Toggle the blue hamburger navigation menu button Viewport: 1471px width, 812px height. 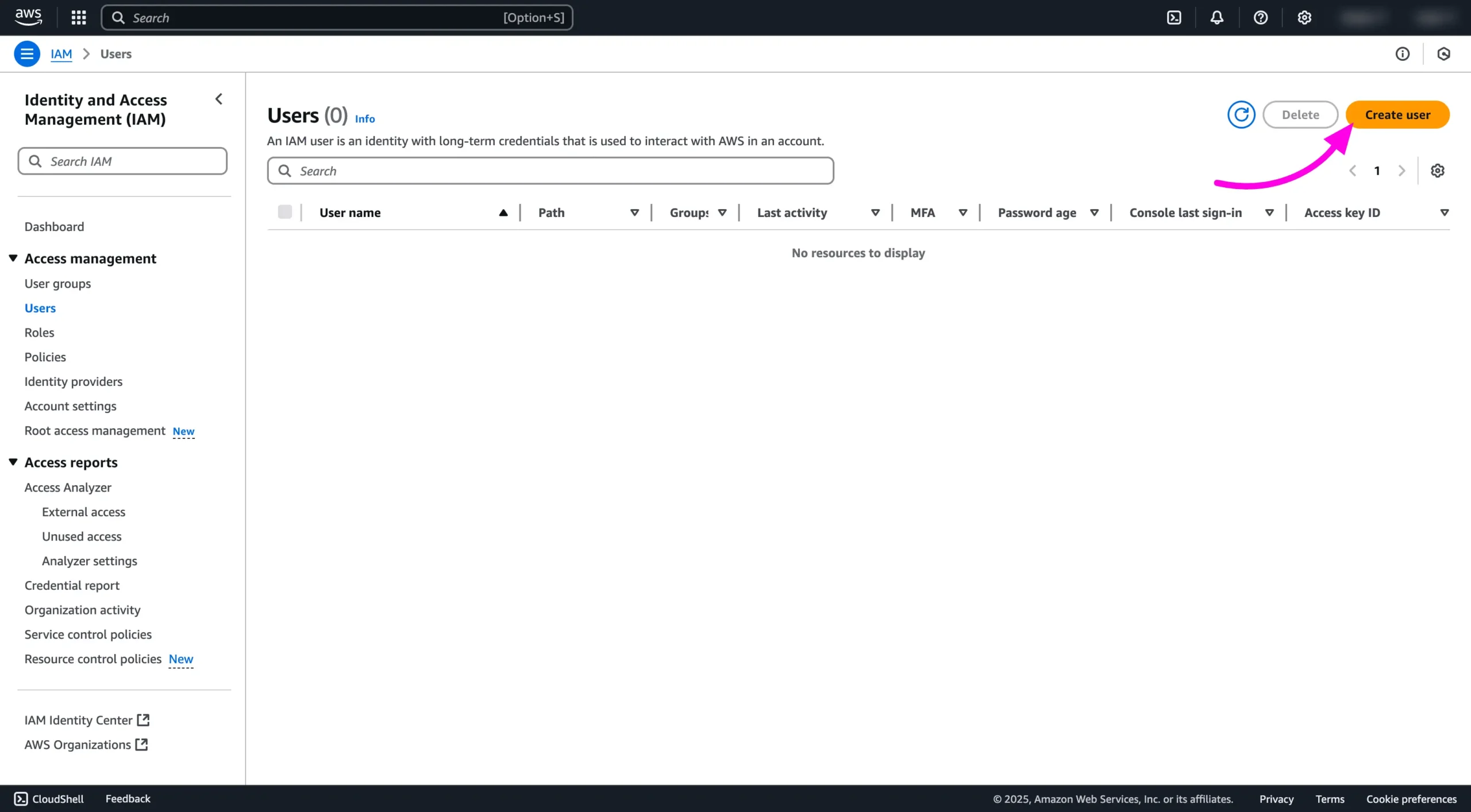pyautogui.click(x=27, y=54)
